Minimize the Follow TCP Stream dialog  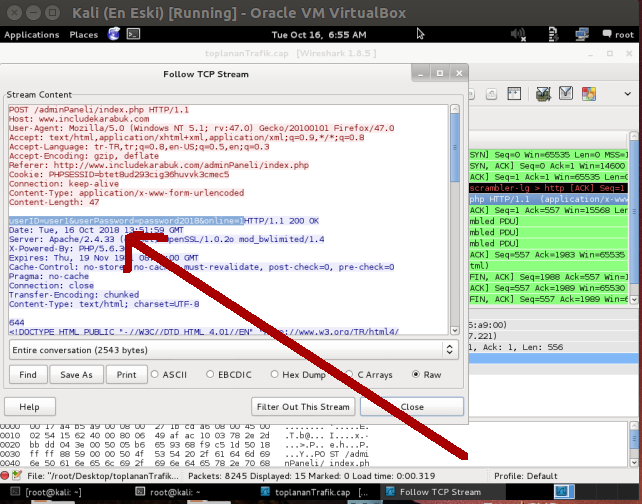(x=420, y=73)
